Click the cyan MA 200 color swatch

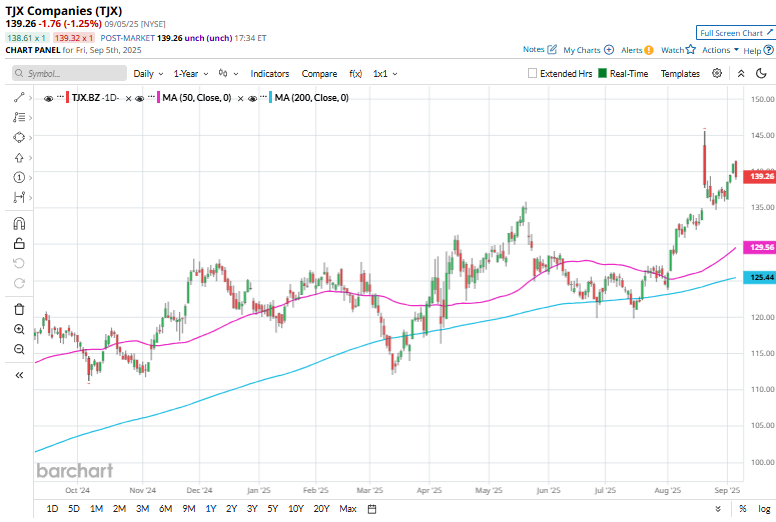click(271, 97)
